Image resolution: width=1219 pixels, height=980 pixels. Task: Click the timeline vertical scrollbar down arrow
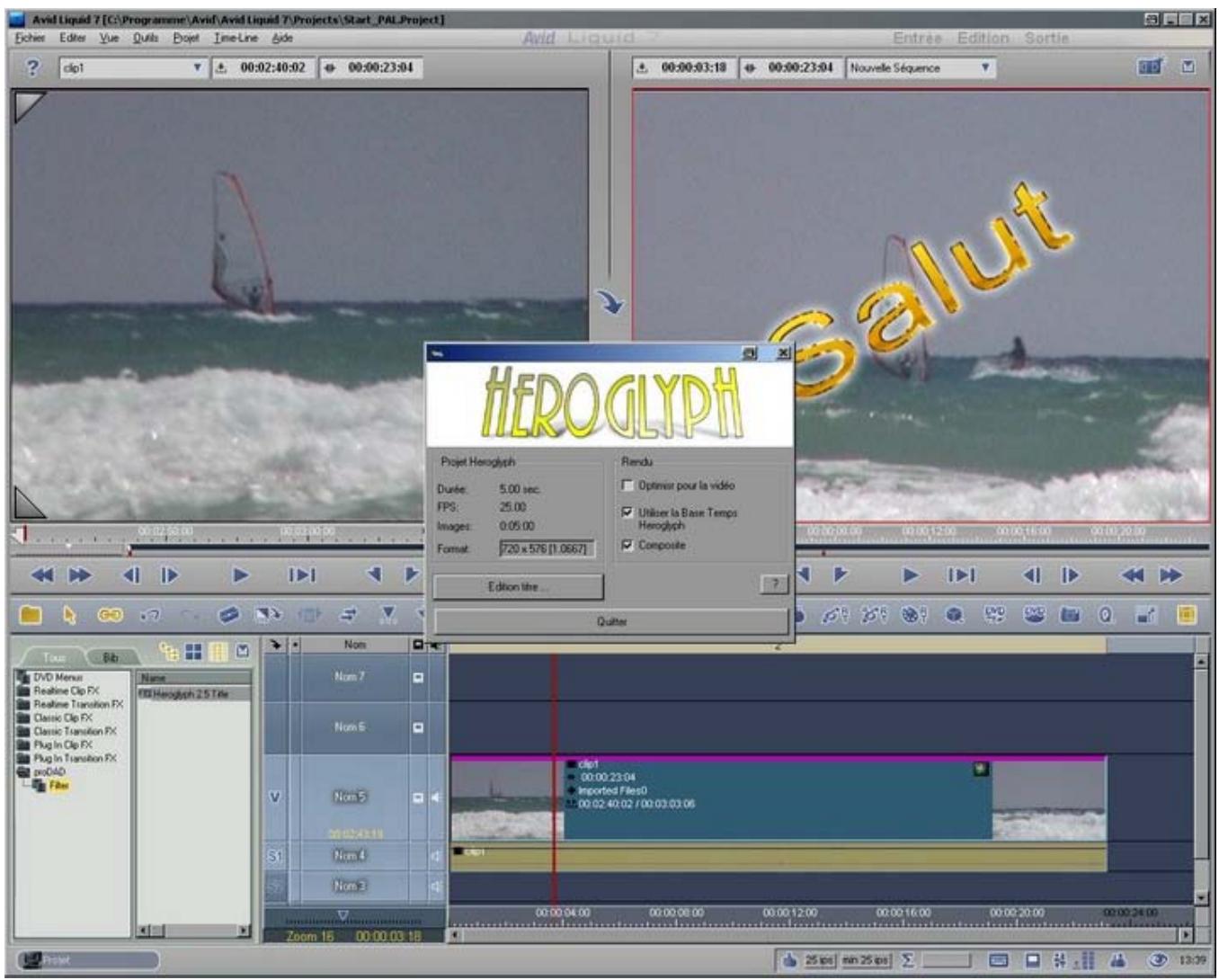coord(1200,897)
